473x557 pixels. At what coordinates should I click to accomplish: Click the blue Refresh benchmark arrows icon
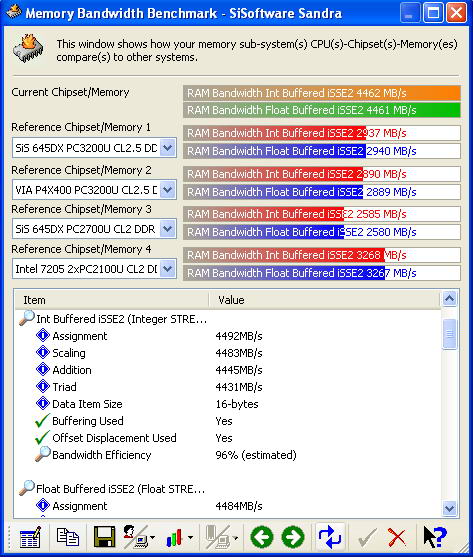point(330,536)
